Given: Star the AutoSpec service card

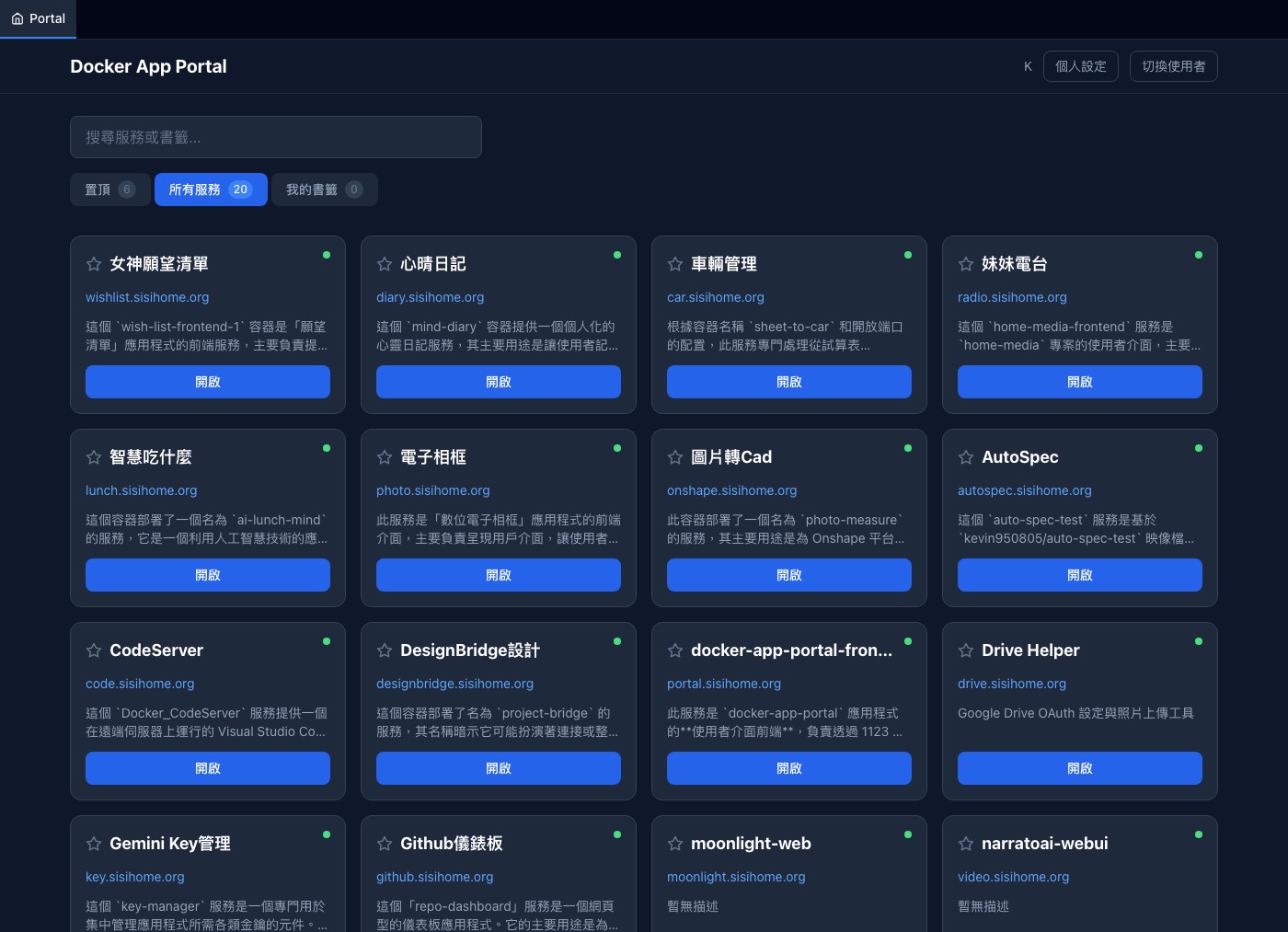Looking at the screenshot, I should (966, 457).
